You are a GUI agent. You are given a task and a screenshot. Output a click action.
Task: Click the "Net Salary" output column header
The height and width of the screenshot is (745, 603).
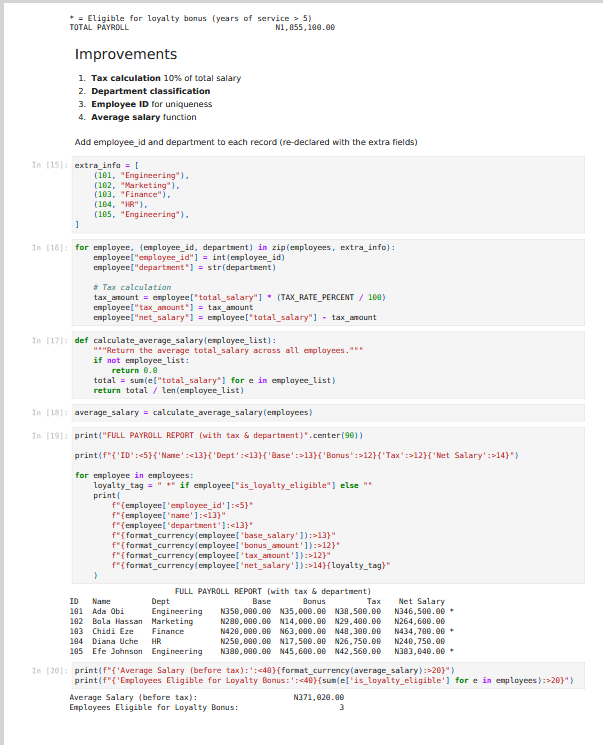(x=421, y=602)
